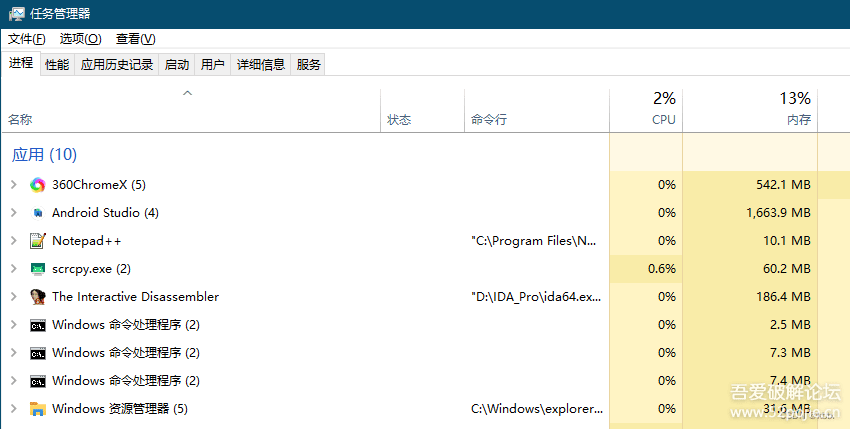
Task: Click cmd icon of 2.5 MB 命令处理程序 row
Action: click(37, 325)
